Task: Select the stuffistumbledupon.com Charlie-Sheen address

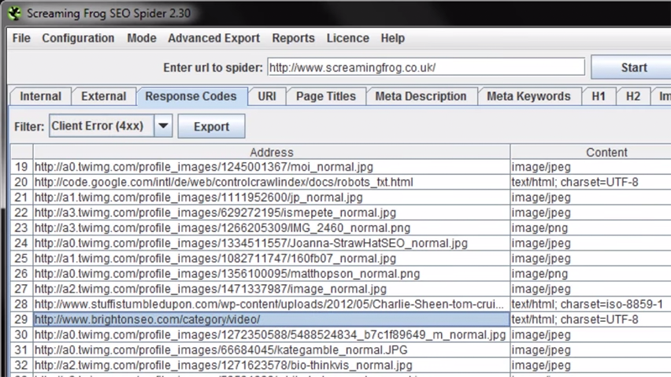Action: tap(271, 304)
